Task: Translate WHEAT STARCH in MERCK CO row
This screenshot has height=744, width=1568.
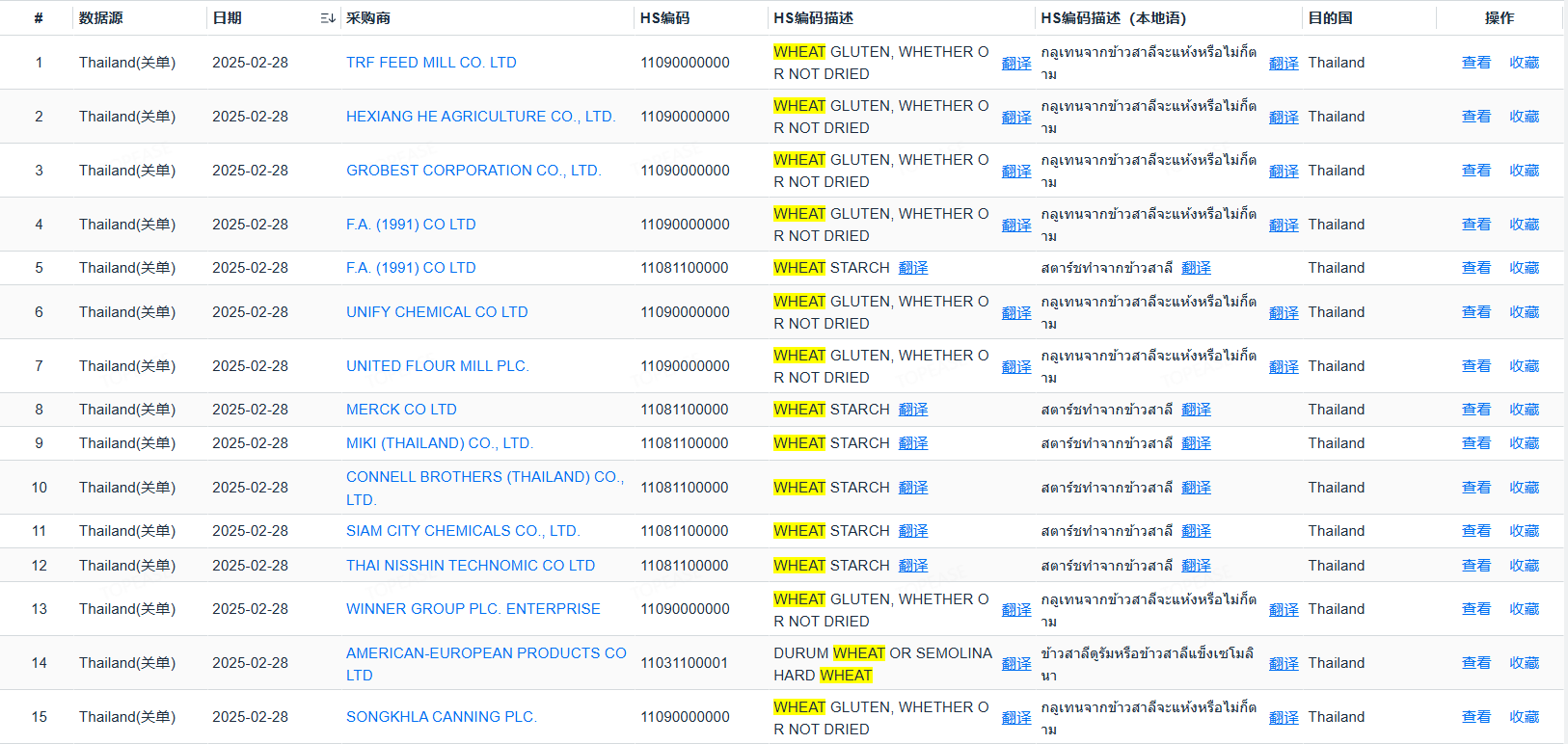Action: click(x=913, y=410)
